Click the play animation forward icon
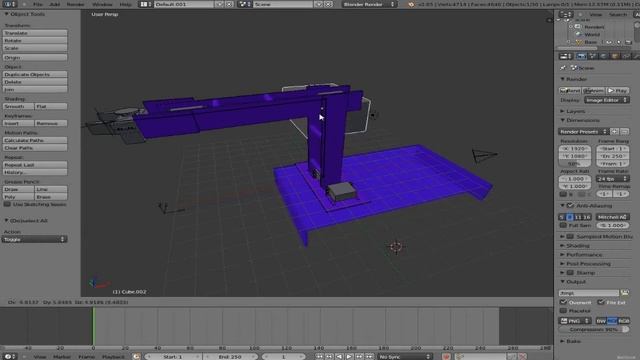 click(x=349, y=356)
